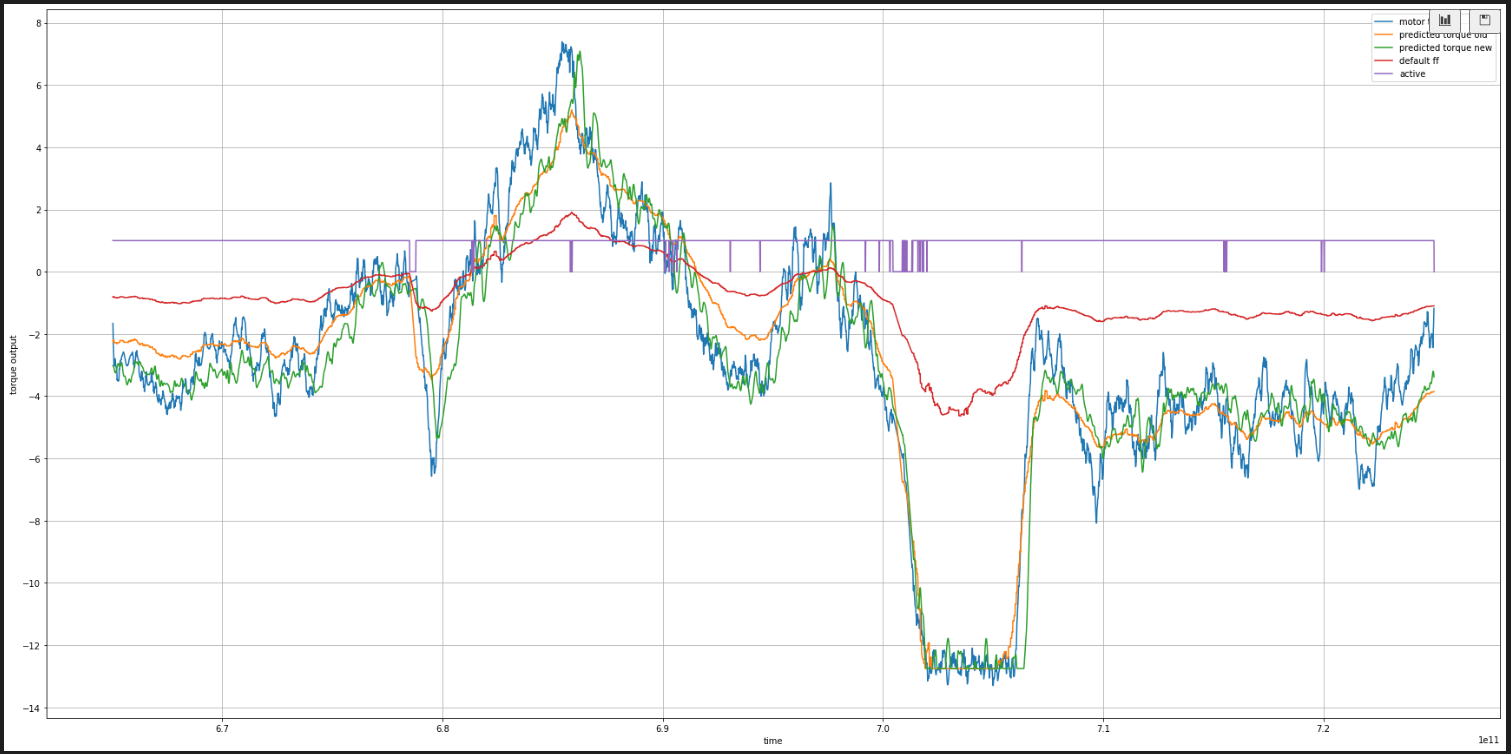Click the green legend line sample
The image size is (1511, 754).
tap(1384, 48)
